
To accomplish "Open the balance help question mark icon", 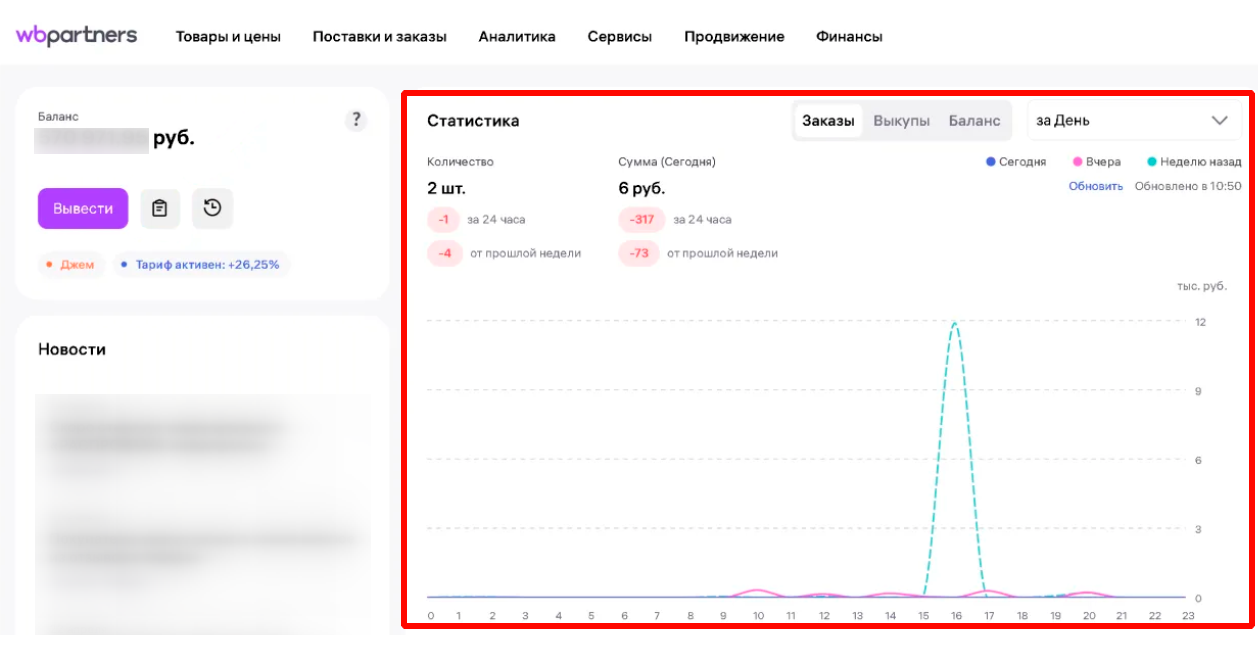I will point(355,120).
